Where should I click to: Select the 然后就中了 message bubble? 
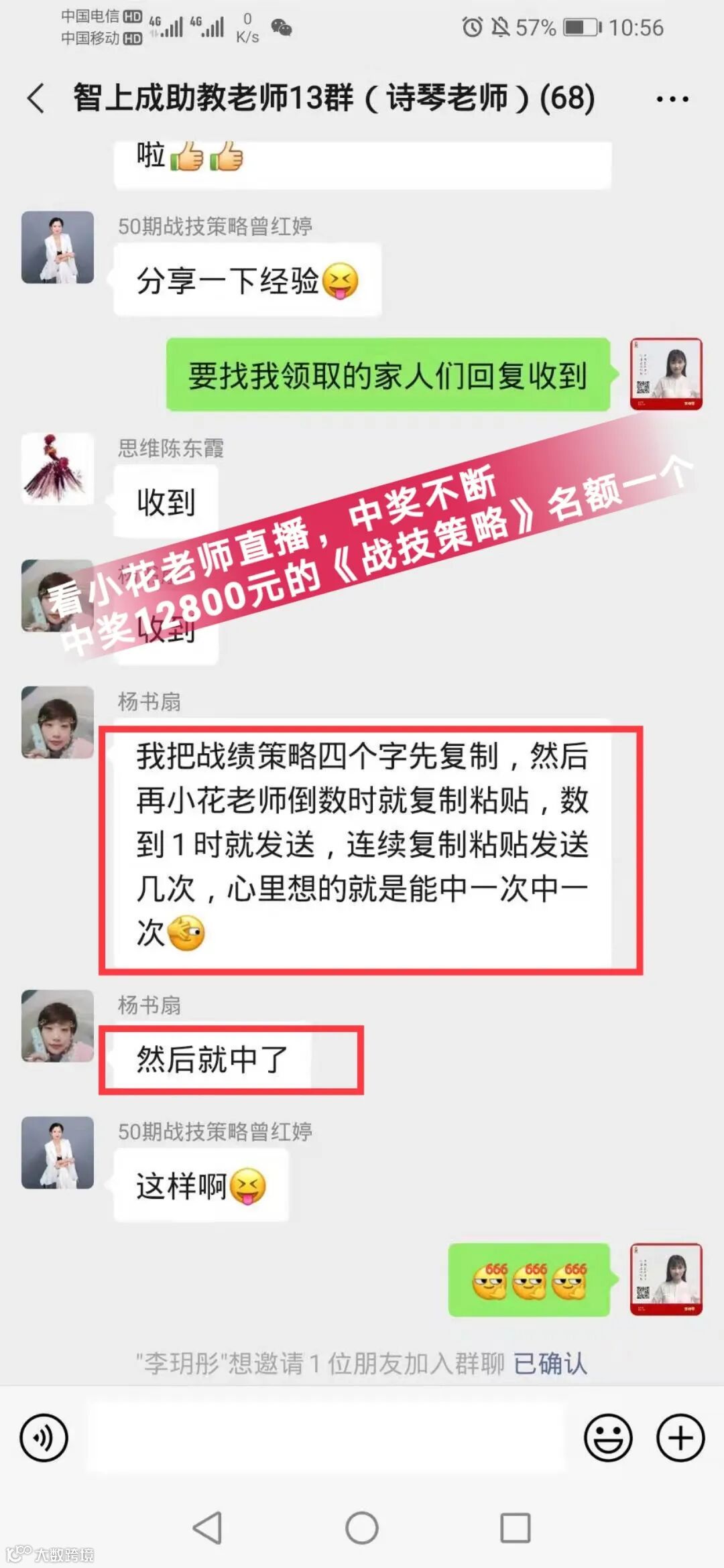[x=213, y=1059]
